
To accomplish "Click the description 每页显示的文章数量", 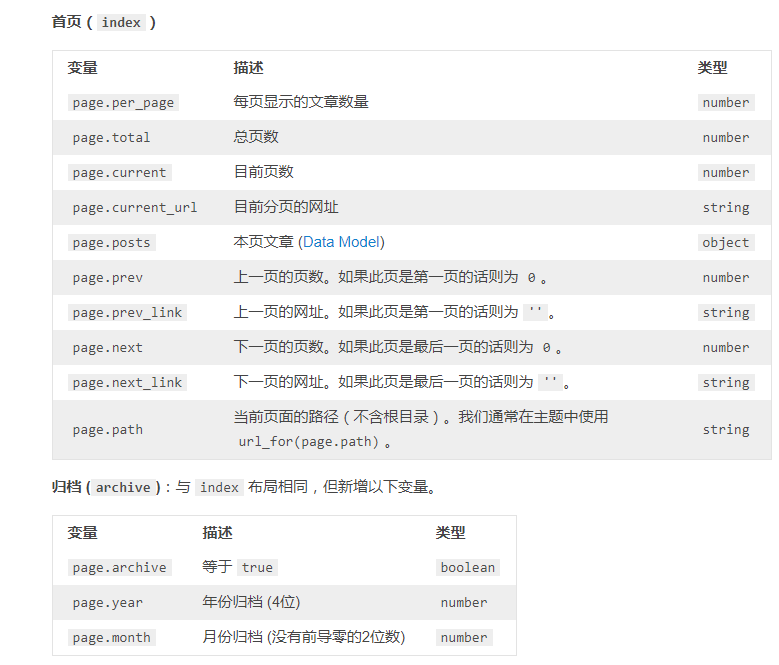I will tap(301, 102).
